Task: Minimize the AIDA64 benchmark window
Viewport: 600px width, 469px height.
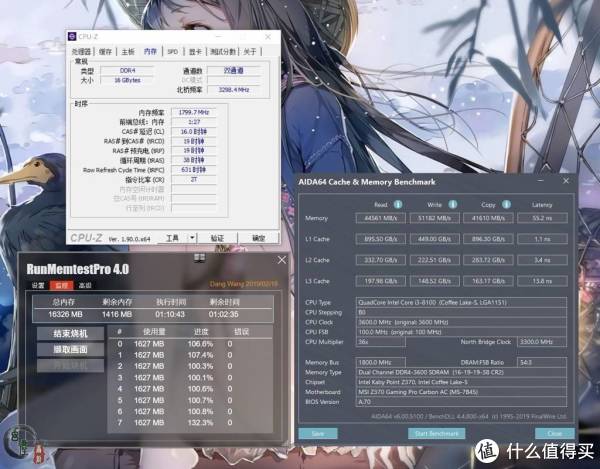Action: pos(541,181)
